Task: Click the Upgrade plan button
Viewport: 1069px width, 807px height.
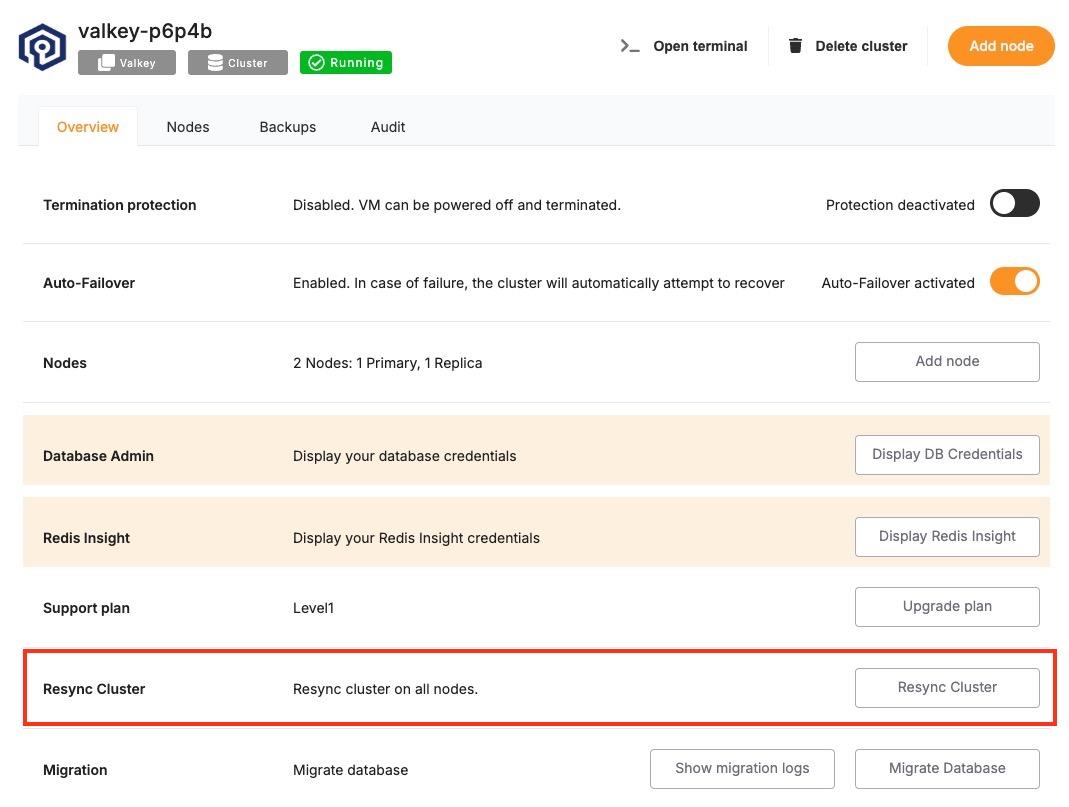Action: pyautogui.click(x=947, y=606)
